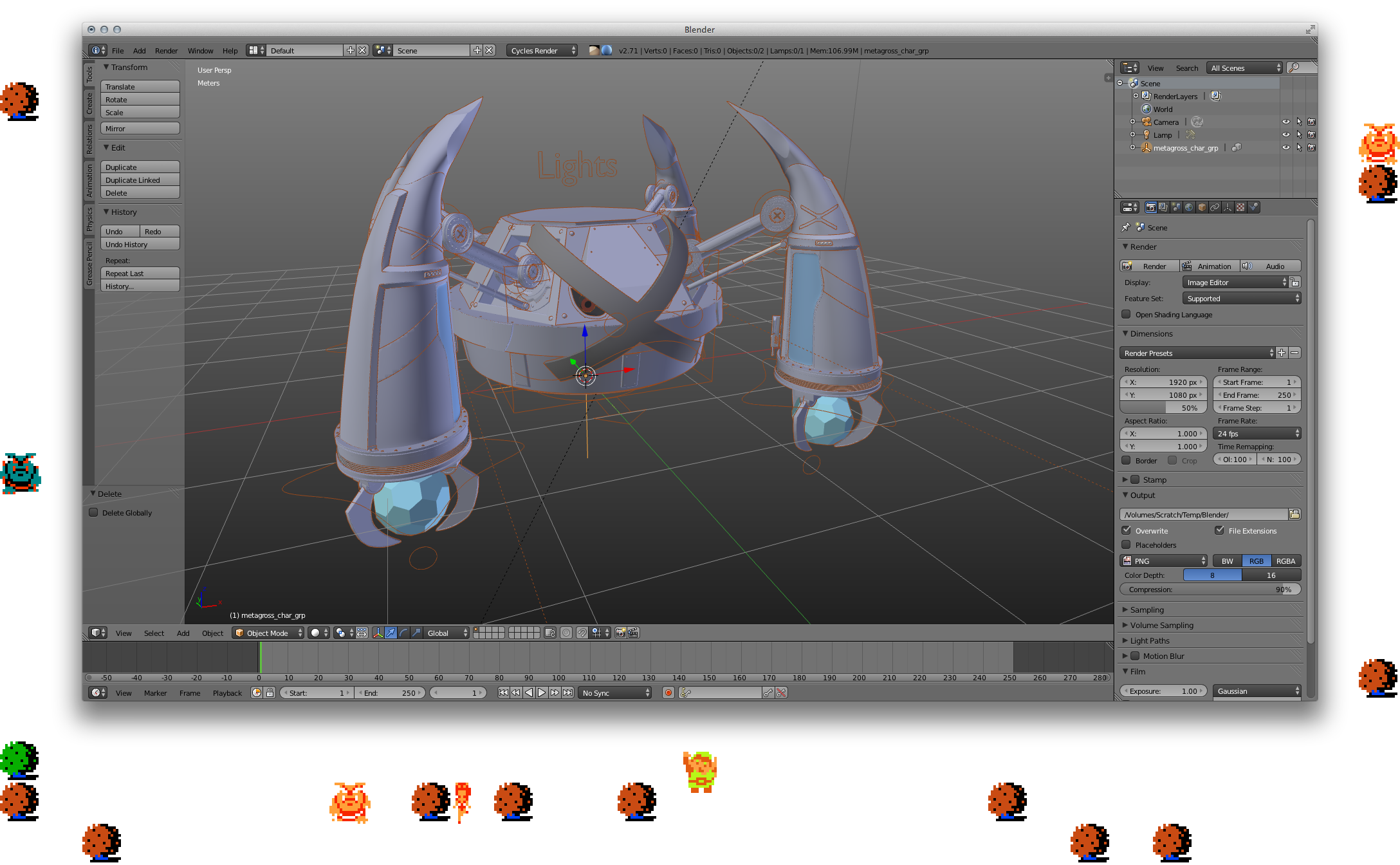
Task: Adjust the resolution percentage 50% slider
Action: coord(1163,407)
